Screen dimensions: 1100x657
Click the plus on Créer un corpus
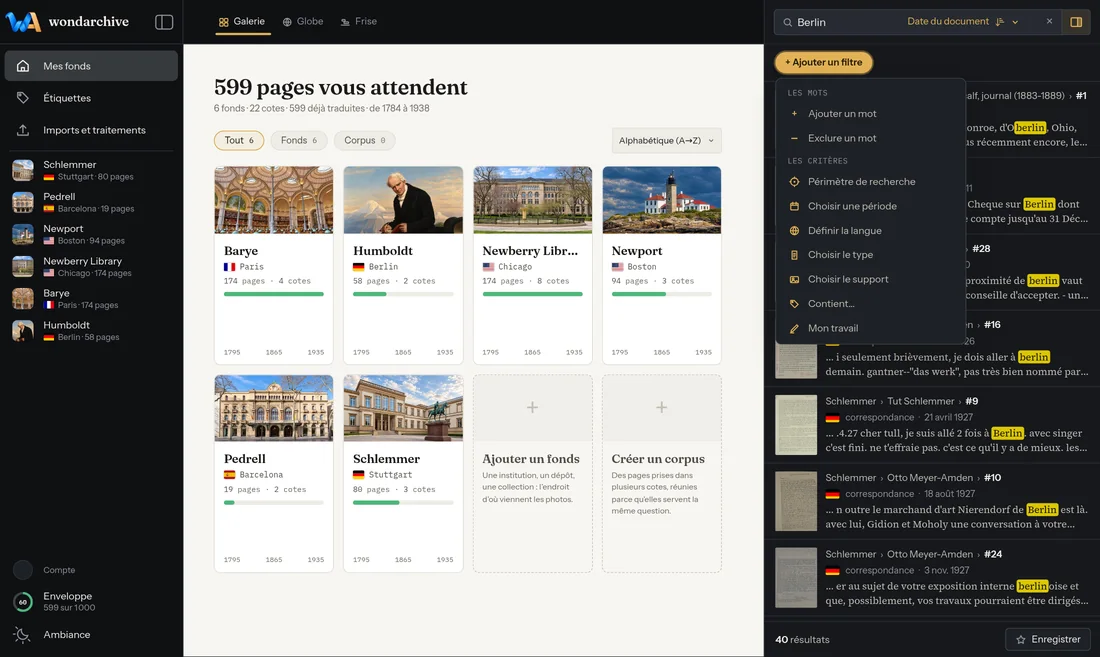662,407
